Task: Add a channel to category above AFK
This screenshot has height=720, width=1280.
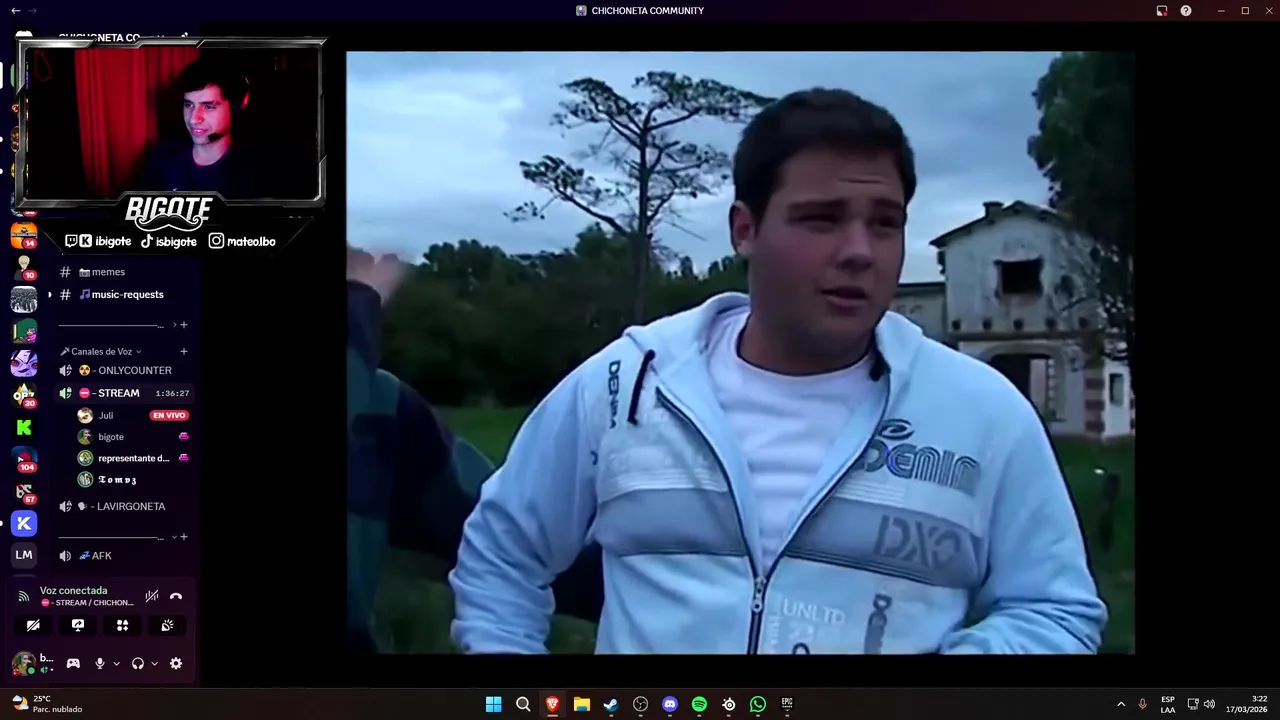Action: pos(184,536)
